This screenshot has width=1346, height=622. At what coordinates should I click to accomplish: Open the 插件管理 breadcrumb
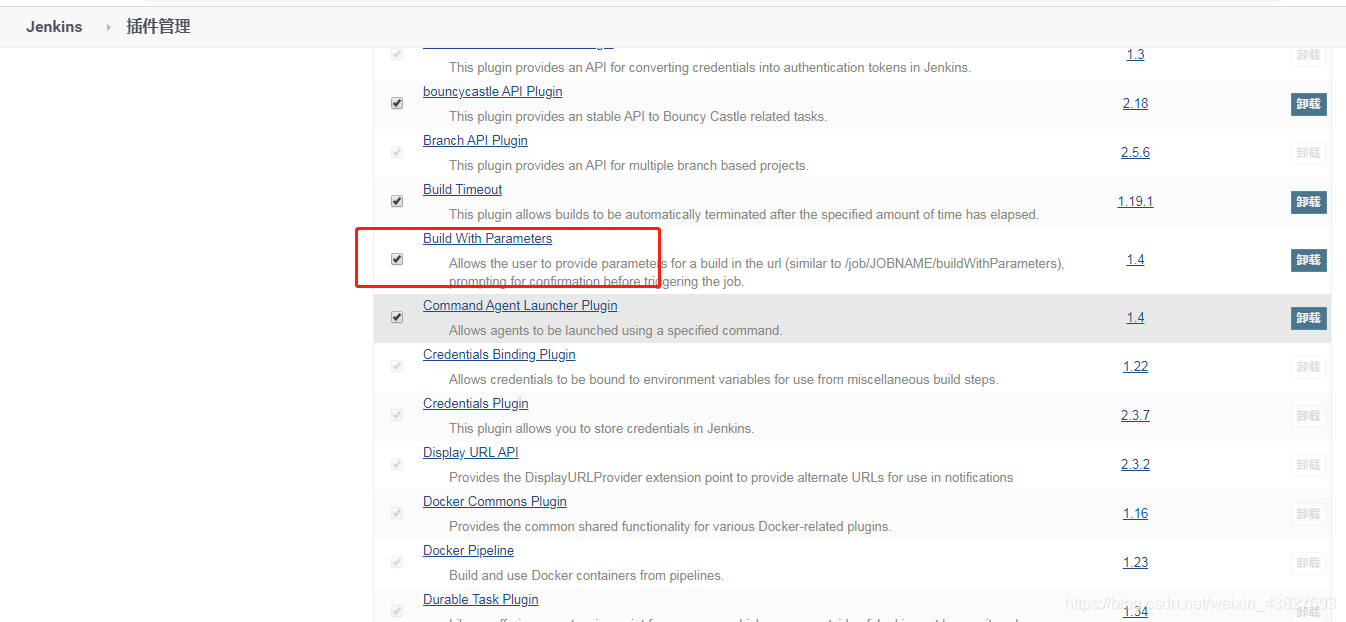(x=158, y=27)
